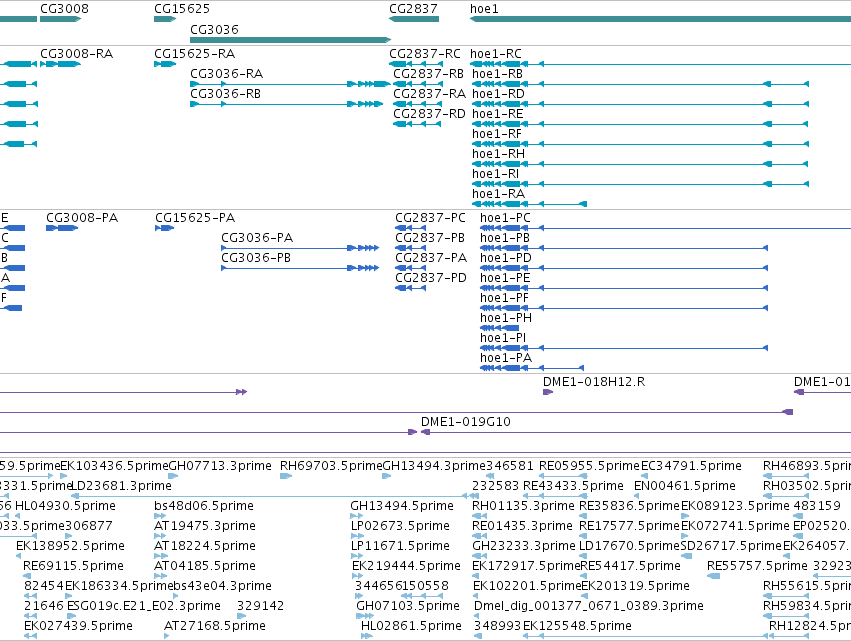This screenshot has width=851, height=641.
Task: Select EST EN00461.5prime
Action: pyautogui.click(x=685, y=486)
